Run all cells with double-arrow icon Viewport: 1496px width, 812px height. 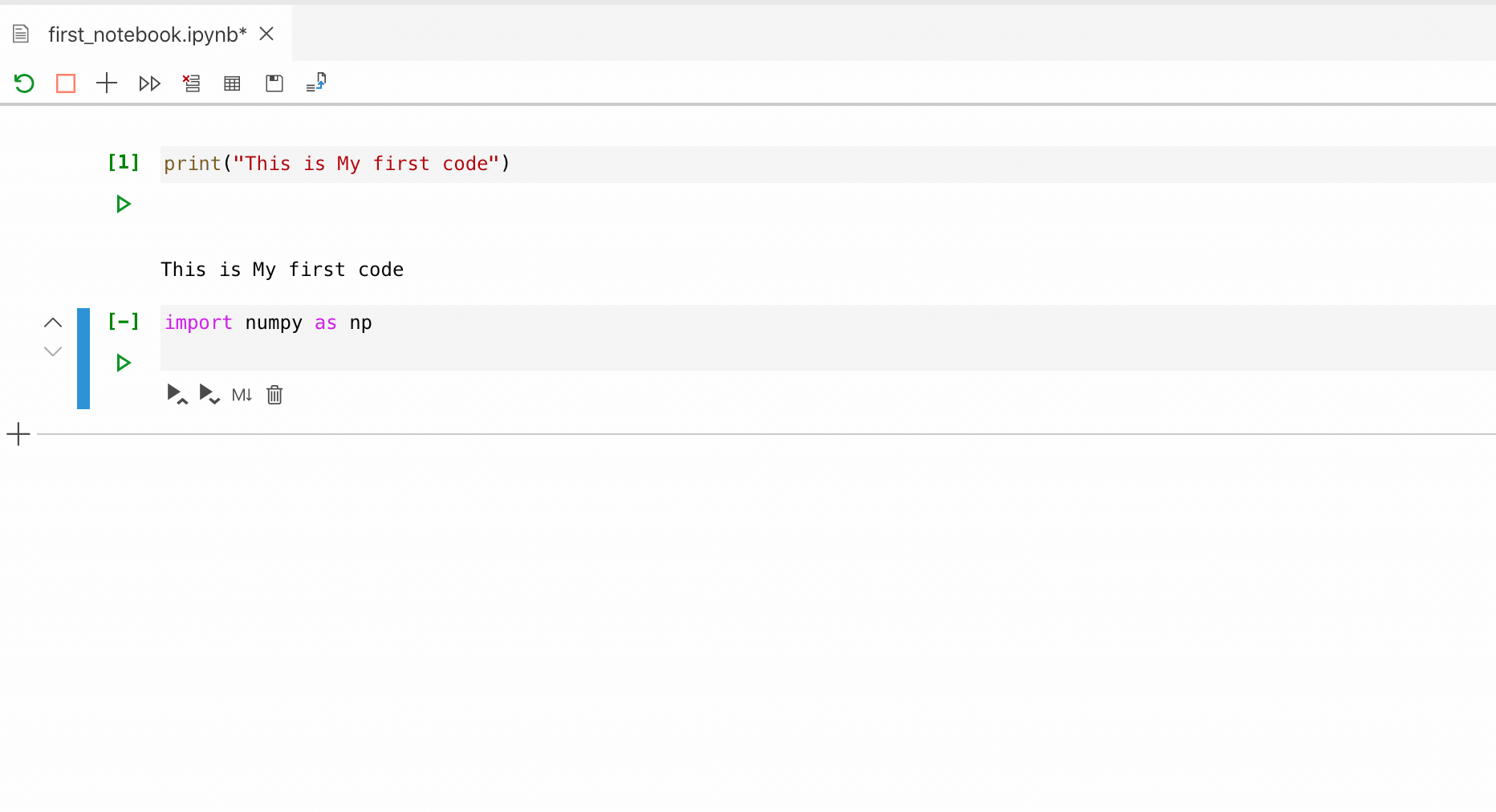(x=150, y=83)
